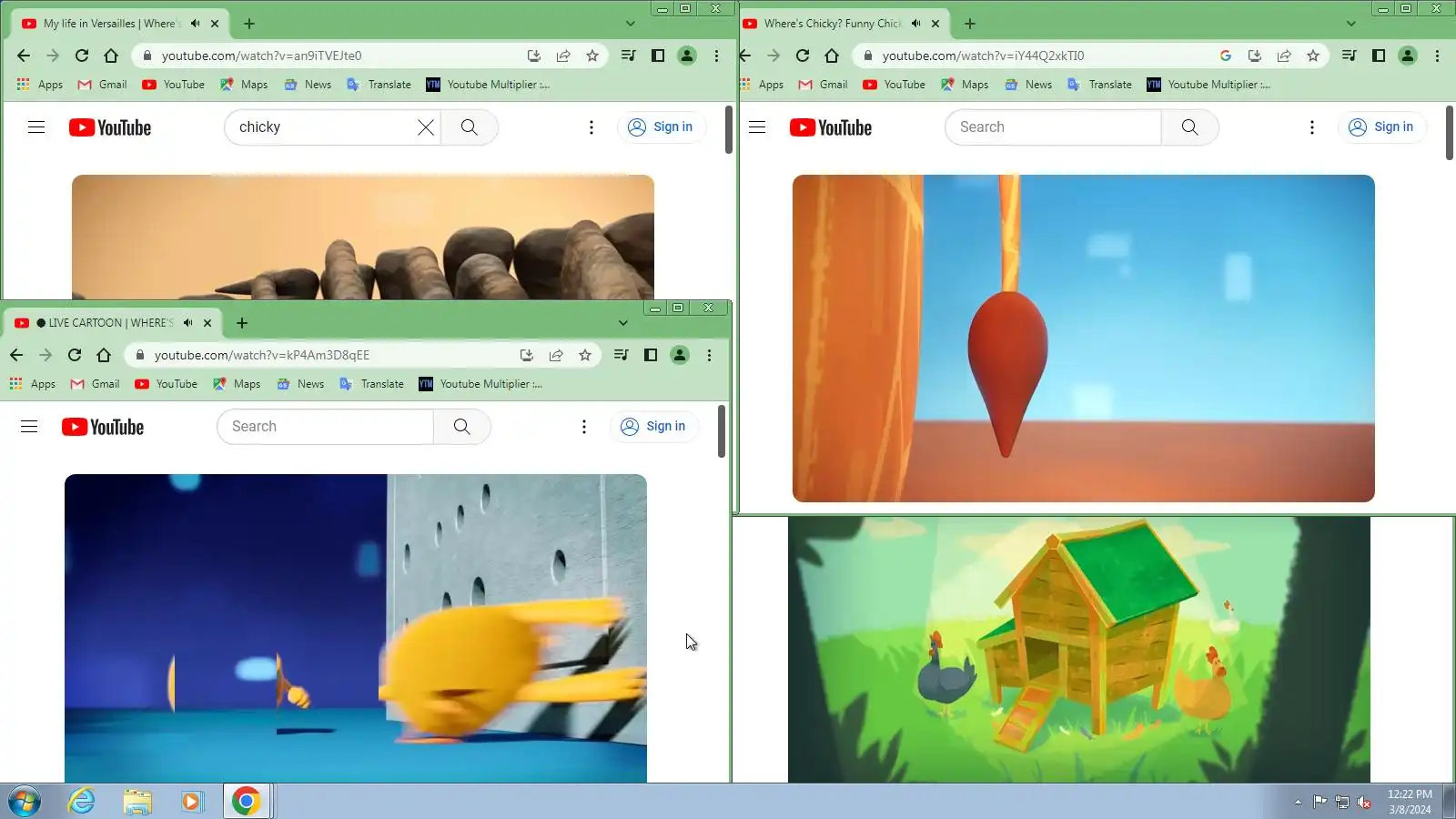The width and height of the screenshot is (1456, 819).
Task: Toggle side panel in top-left Chrome window
Action: coord(658,56)
